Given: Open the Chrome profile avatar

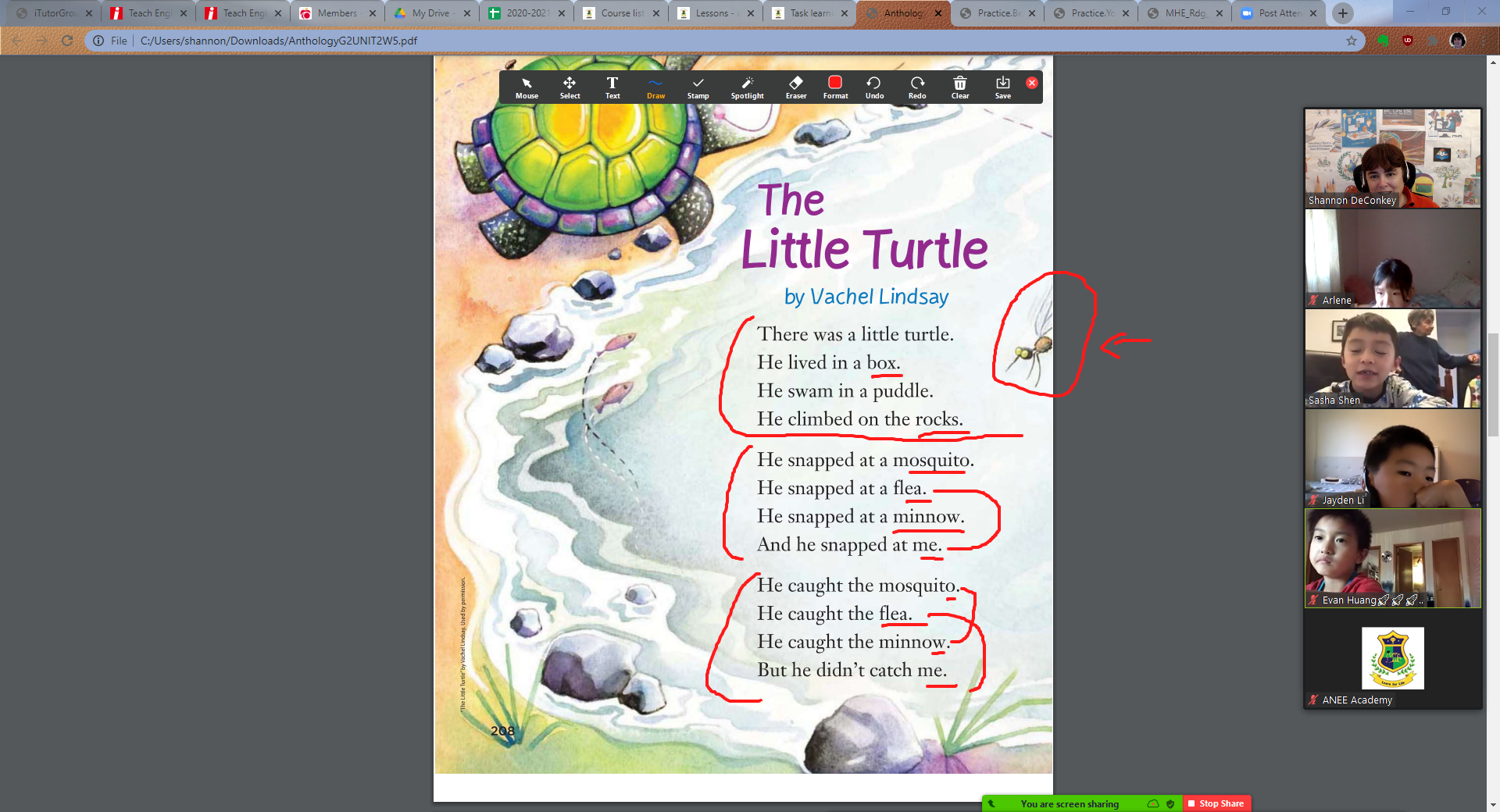Looking at the screenshot, I should tap(1458, 41).
